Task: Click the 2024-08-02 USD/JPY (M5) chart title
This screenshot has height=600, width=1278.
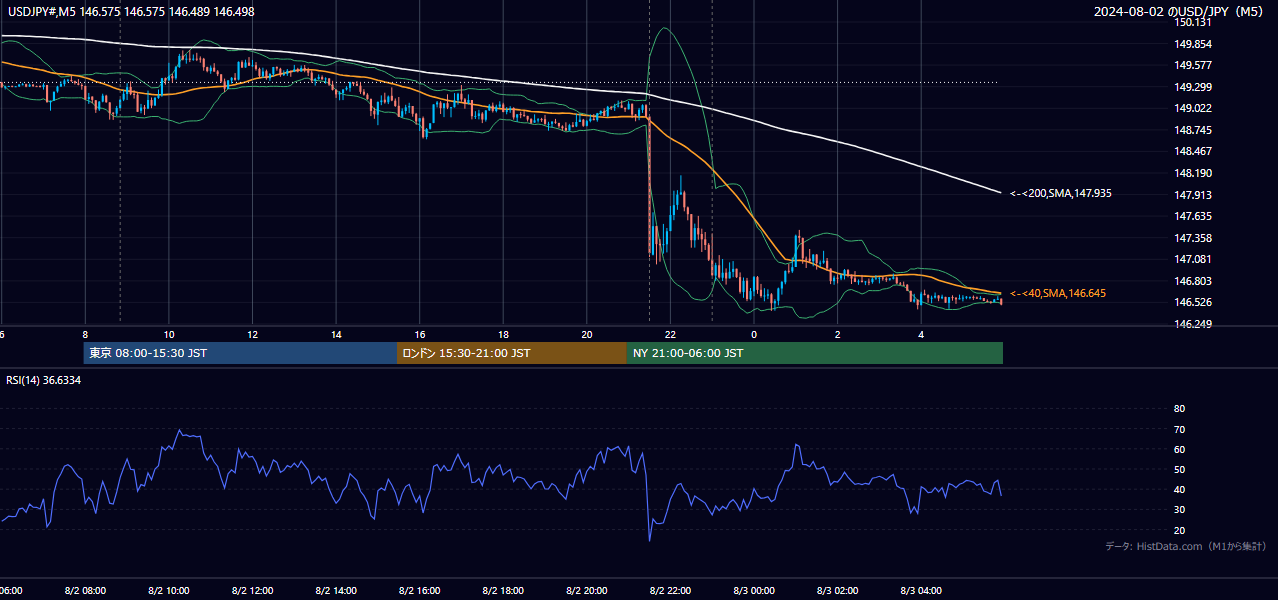Action: [1177, 11]
